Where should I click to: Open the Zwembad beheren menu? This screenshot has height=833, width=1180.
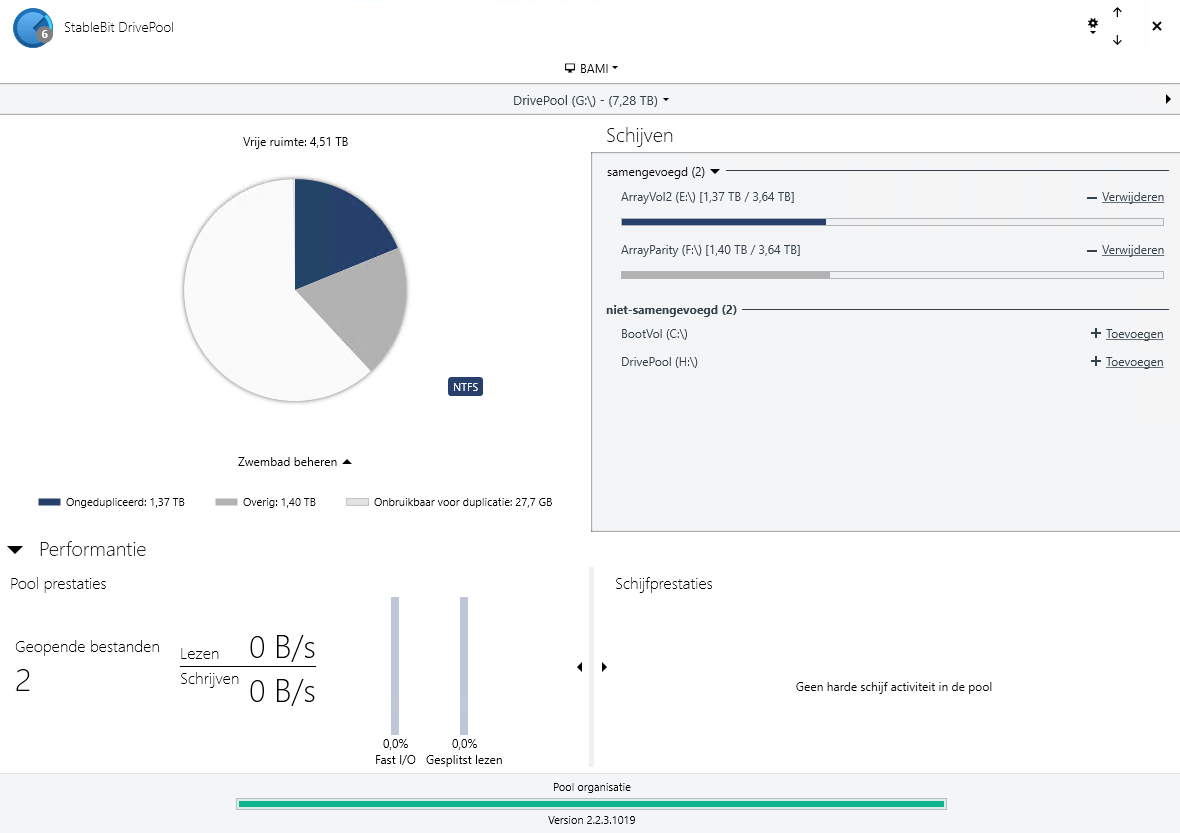294,462
